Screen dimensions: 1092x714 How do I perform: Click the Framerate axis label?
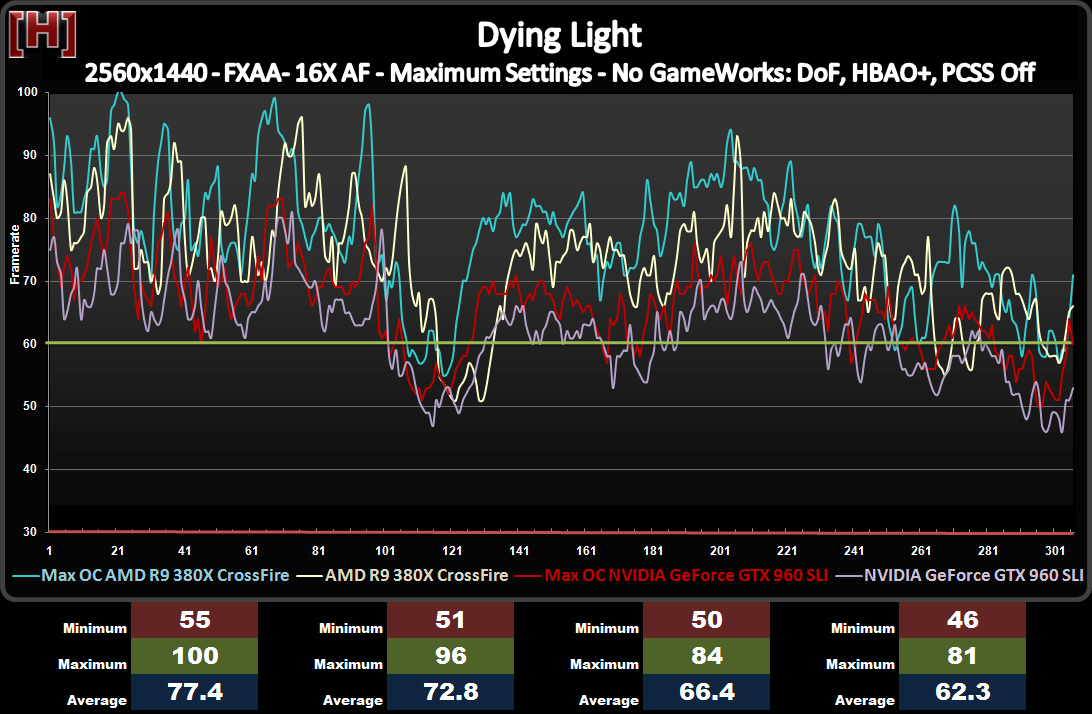pyautogui.click(x=15, y=254)
